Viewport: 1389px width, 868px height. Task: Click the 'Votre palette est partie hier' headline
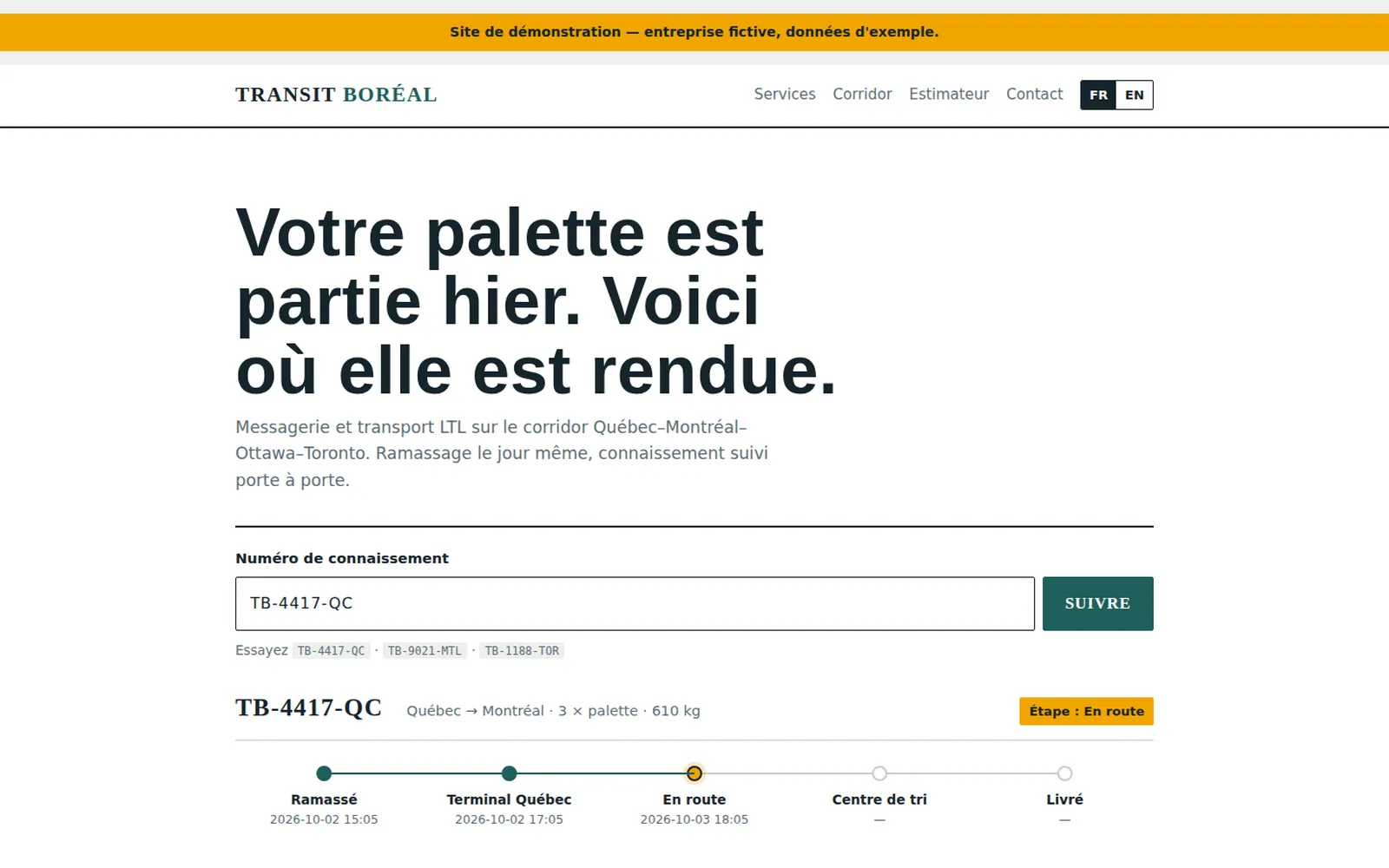click(536, 301)
